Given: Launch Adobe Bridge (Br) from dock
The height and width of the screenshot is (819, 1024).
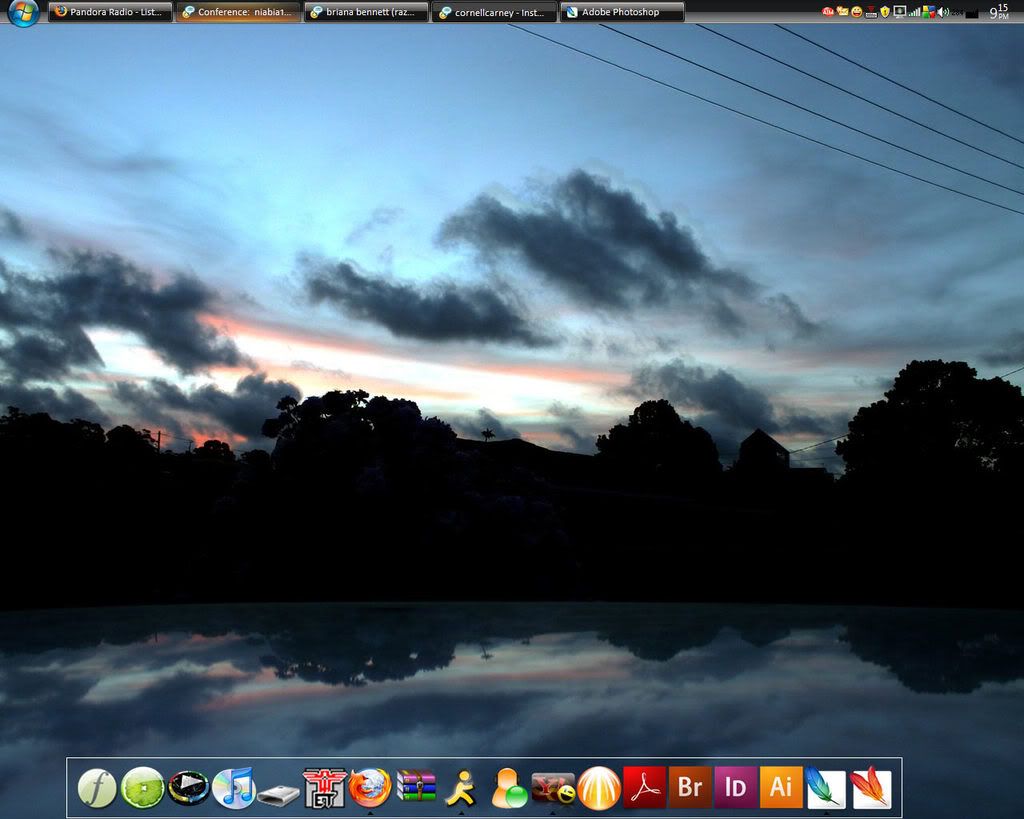Looking at the screenshot, I should [x=689, y=788].
